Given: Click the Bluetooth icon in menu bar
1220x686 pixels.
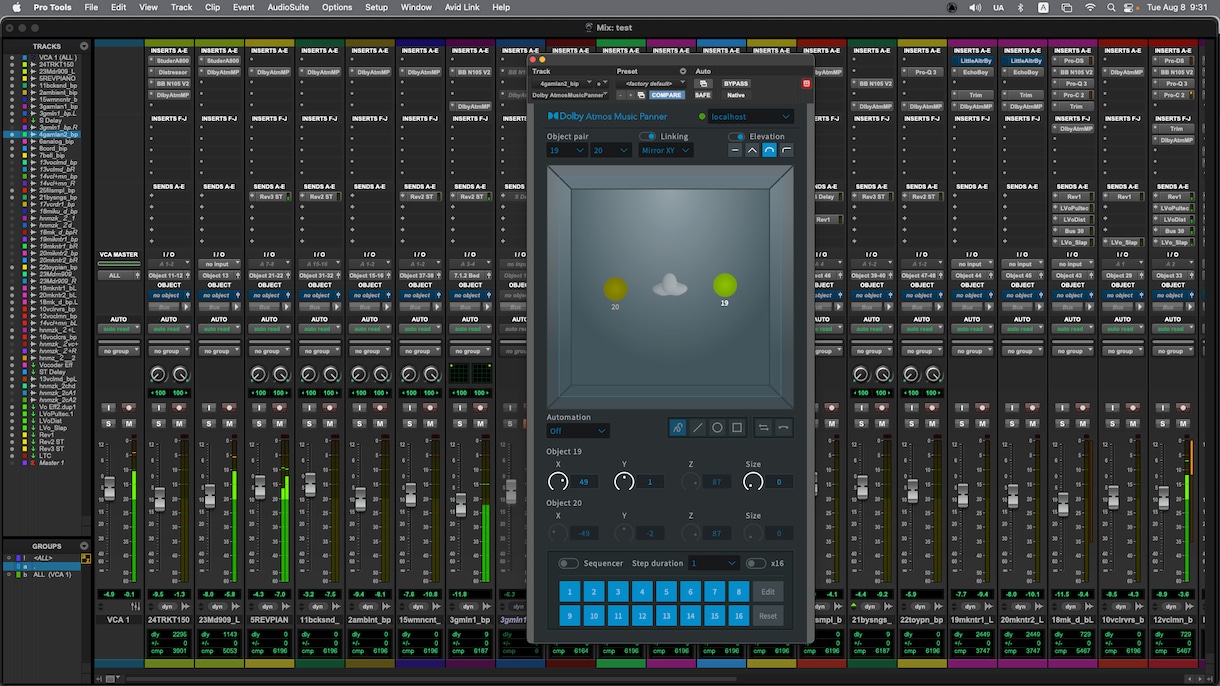Looking at the screenshot, I should (x=1020, y=7).
